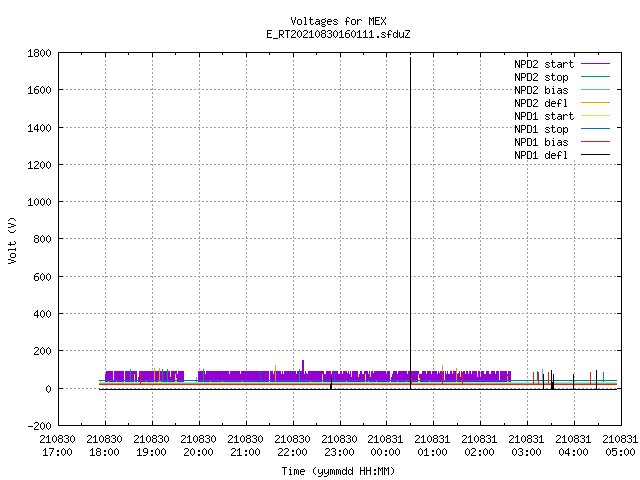Image resolution: width=640 pixels, height=480 pixels.
Task: Click the 210831 04:00 time tick label
Action: 573,446
